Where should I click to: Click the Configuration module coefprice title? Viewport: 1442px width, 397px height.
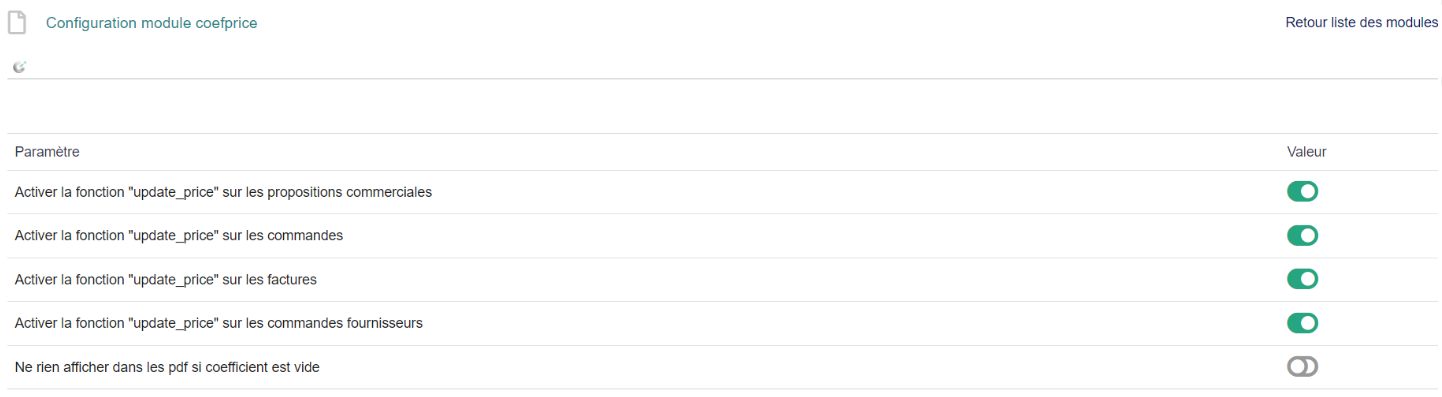[x=152, y=22]
